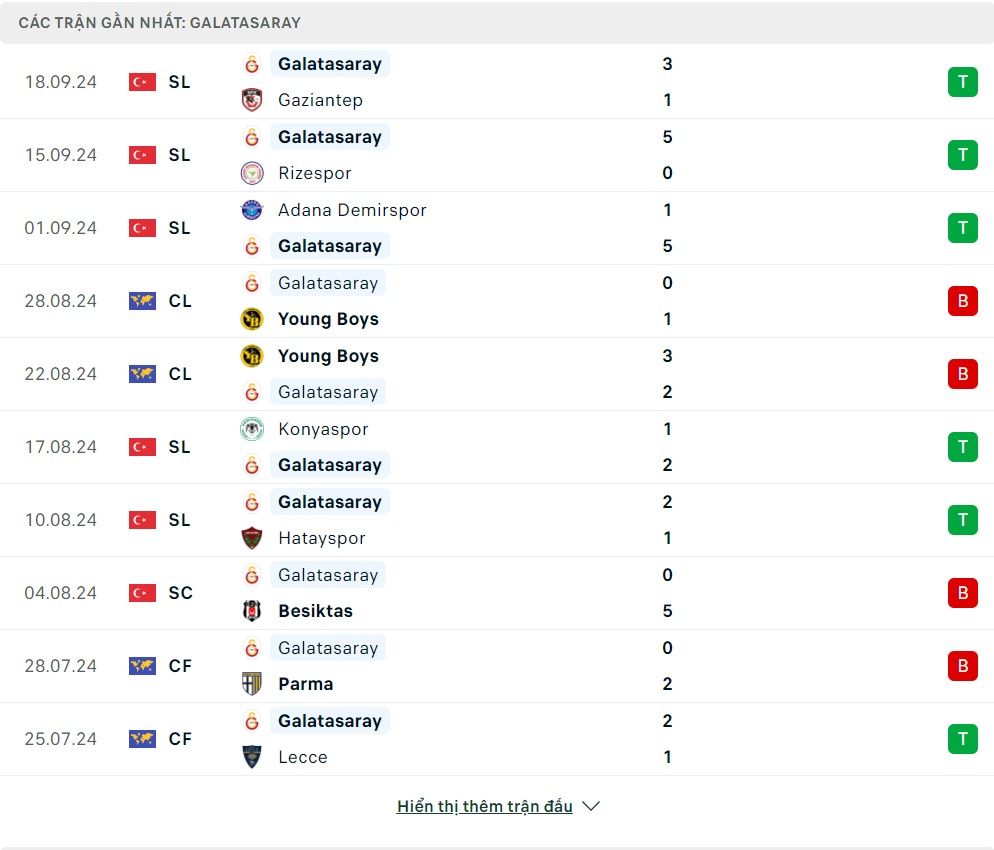Click the Parma club crest
Image resolution: width=994 pixels, height=850 pixels.
click(x=252, y=684)
